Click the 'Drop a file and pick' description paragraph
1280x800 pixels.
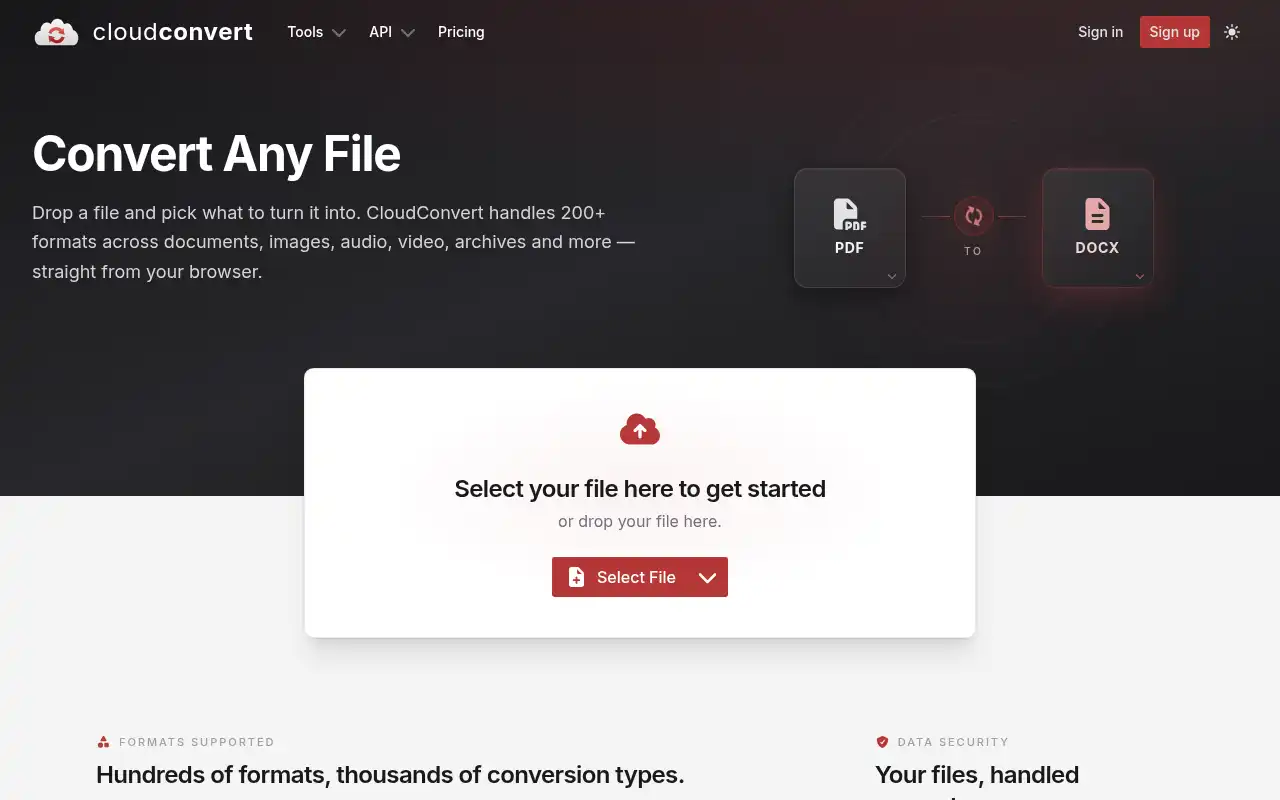coord(333,242)
